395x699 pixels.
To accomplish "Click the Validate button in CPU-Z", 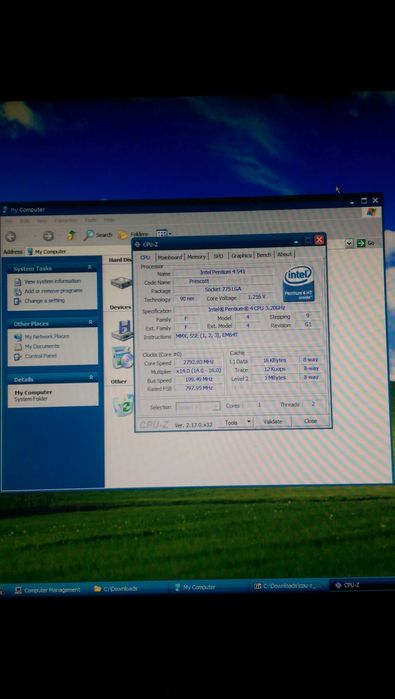I will coord(272,421).
